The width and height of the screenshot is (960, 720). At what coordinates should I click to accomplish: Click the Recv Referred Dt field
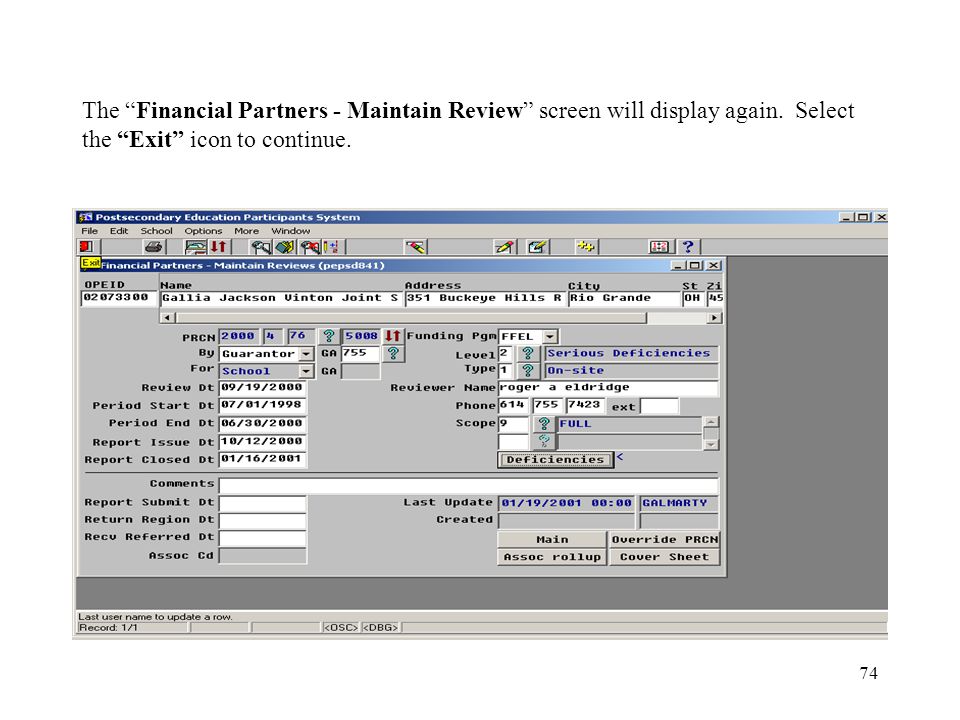tap(263, 538)
